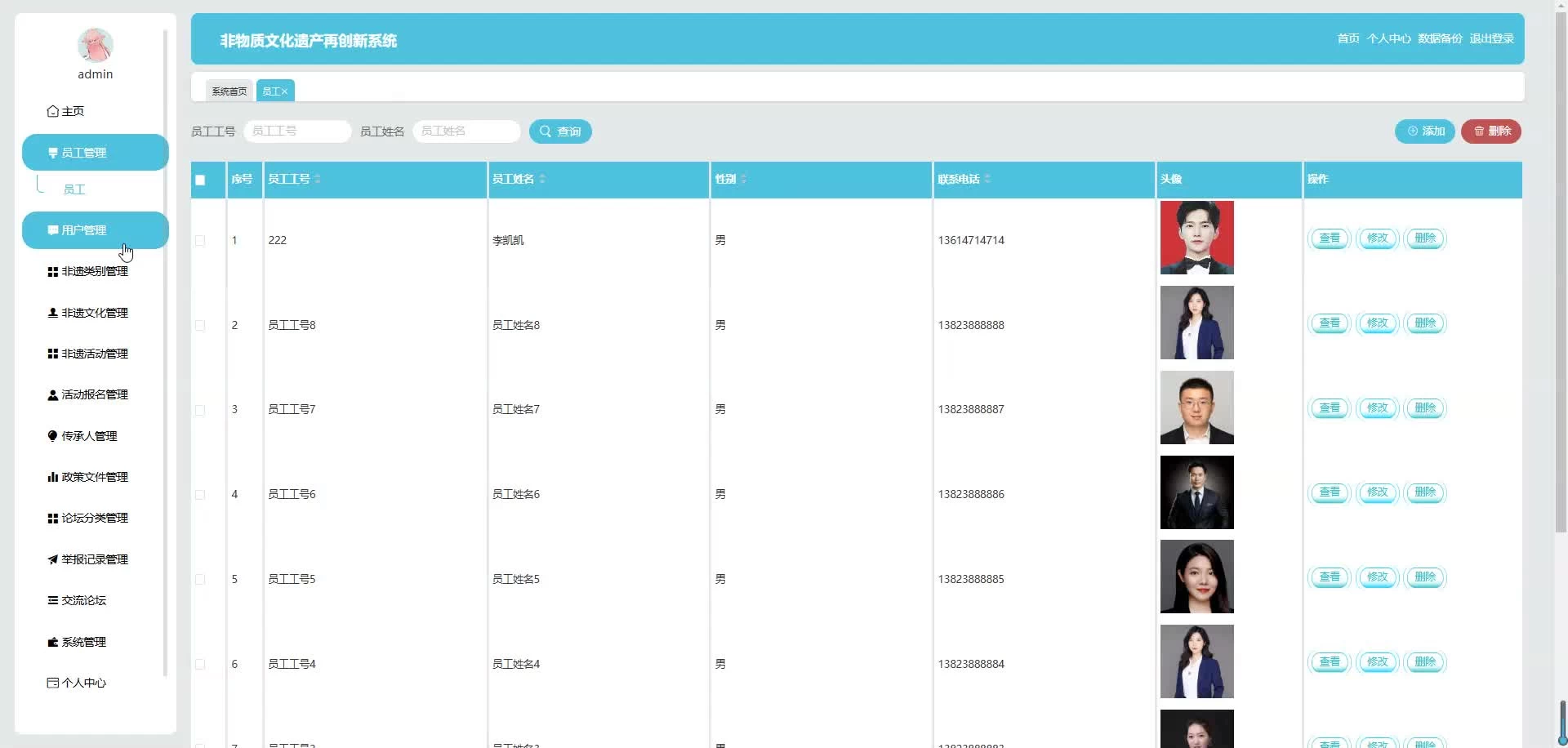Click the paper plane icon beside 举报记录管理
Image resolution: width=1568 pixels, height=748 pixels.
click(x=53, y=559)
